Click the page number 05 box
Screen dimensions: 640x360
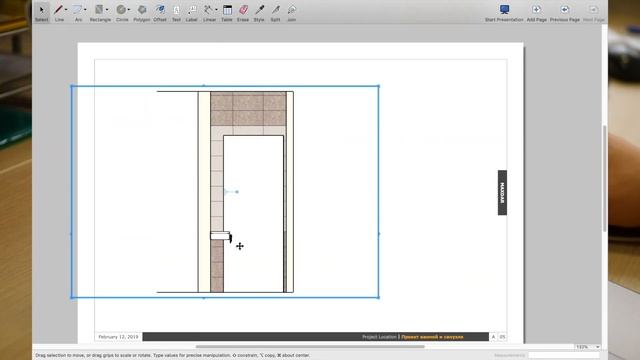coord(502,337)
